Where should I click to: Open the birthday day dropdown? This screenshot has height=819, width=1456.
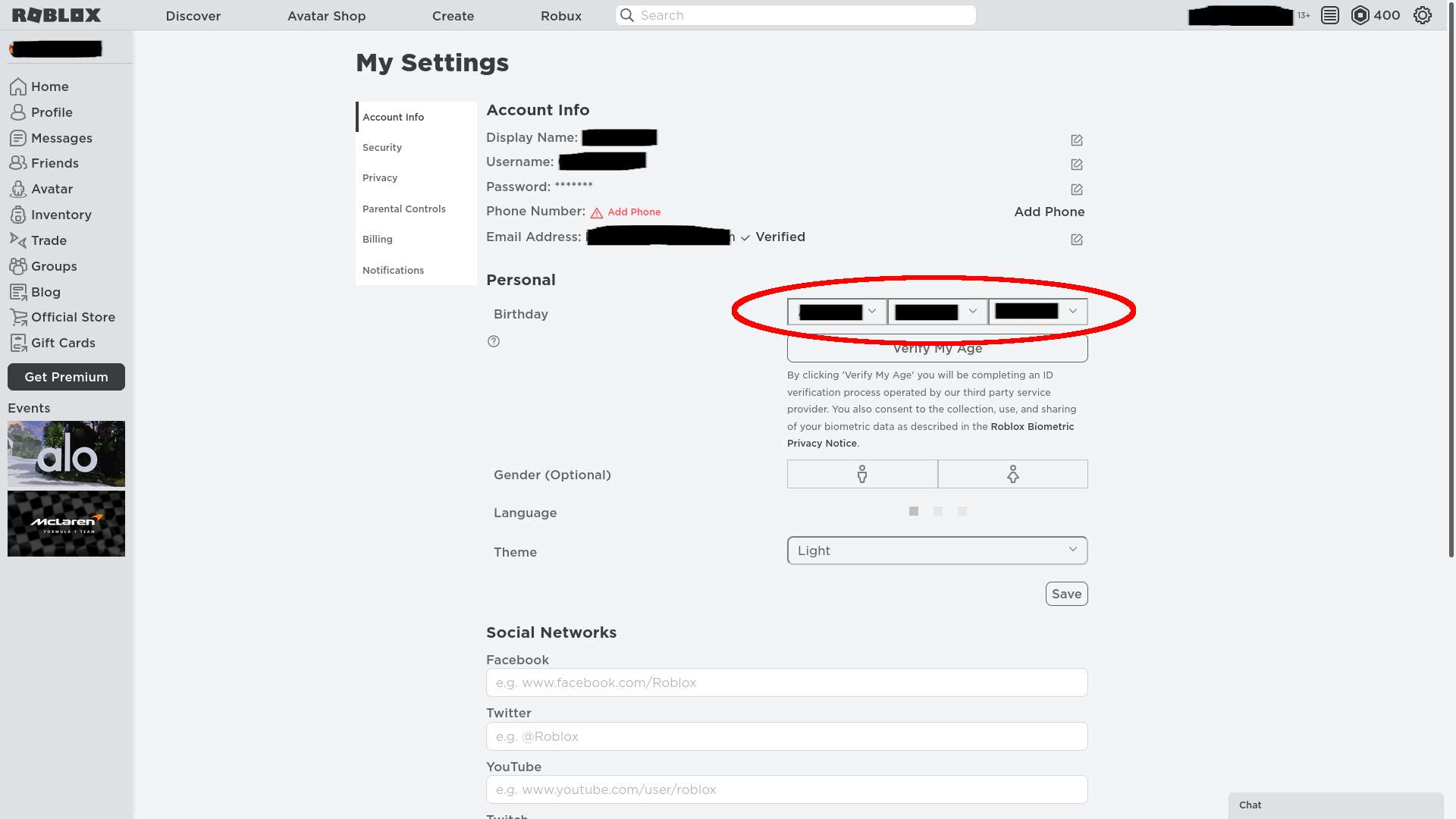(937, 312)
